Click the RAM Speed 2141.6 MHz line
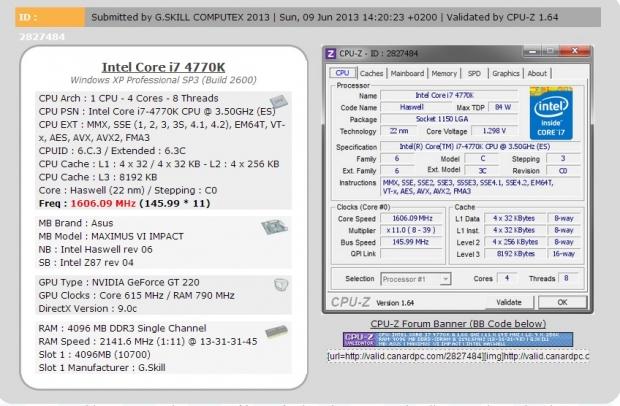 148,342
